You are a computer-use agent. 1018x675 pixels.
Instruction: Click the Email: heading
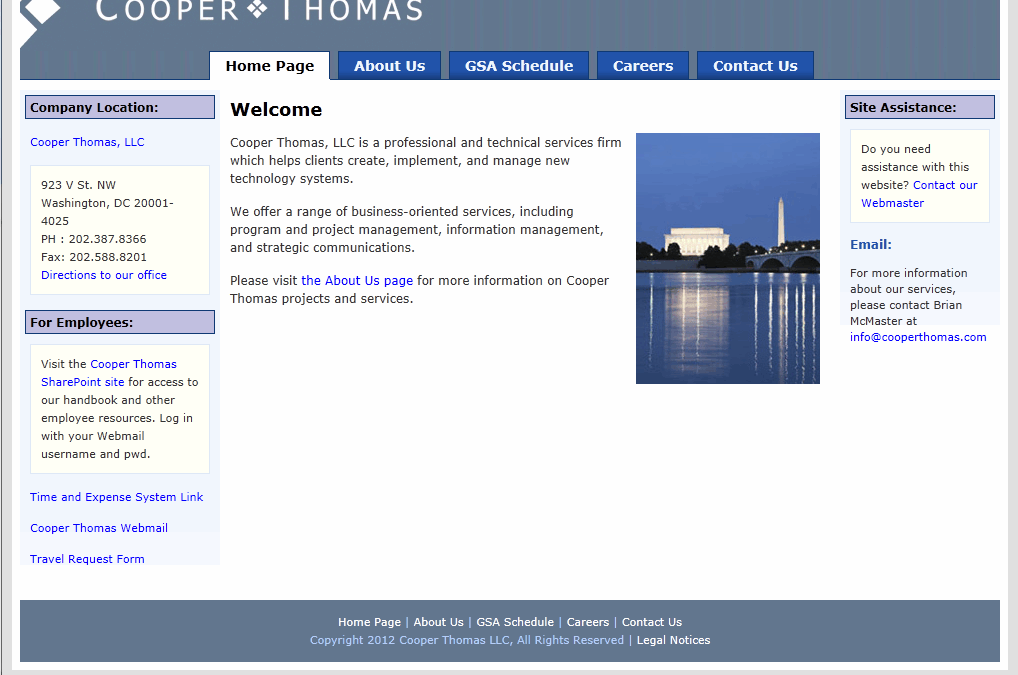(871, 245)
